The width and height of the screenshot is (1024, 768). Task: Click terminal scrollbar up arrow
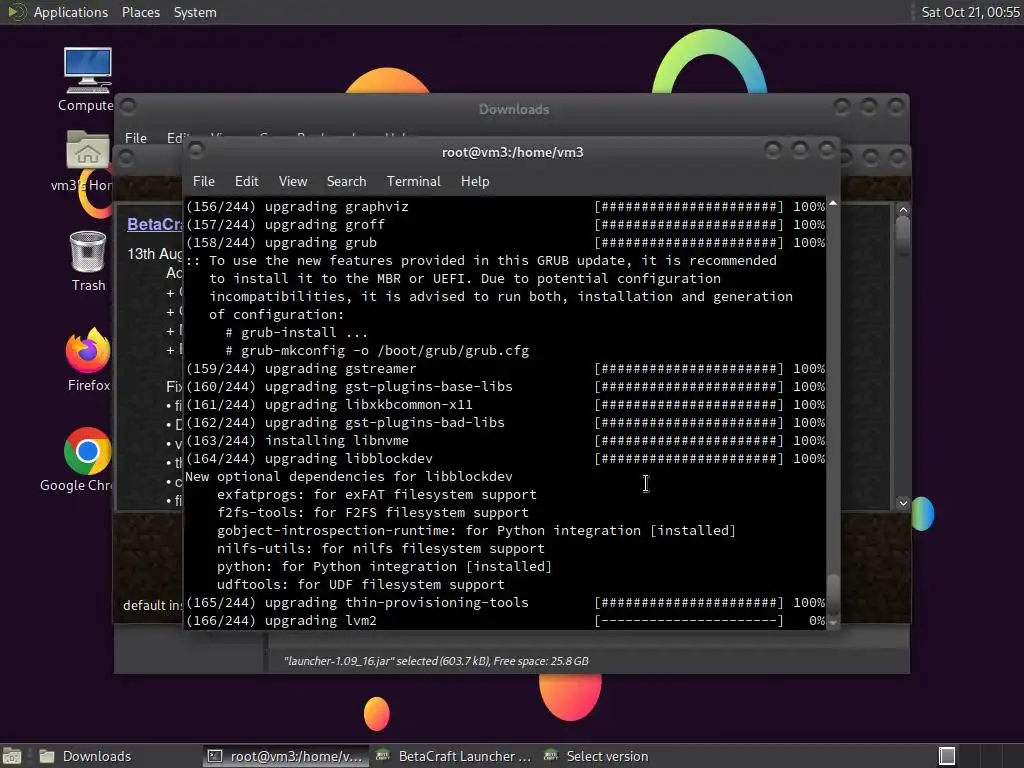tap(833, 203)
